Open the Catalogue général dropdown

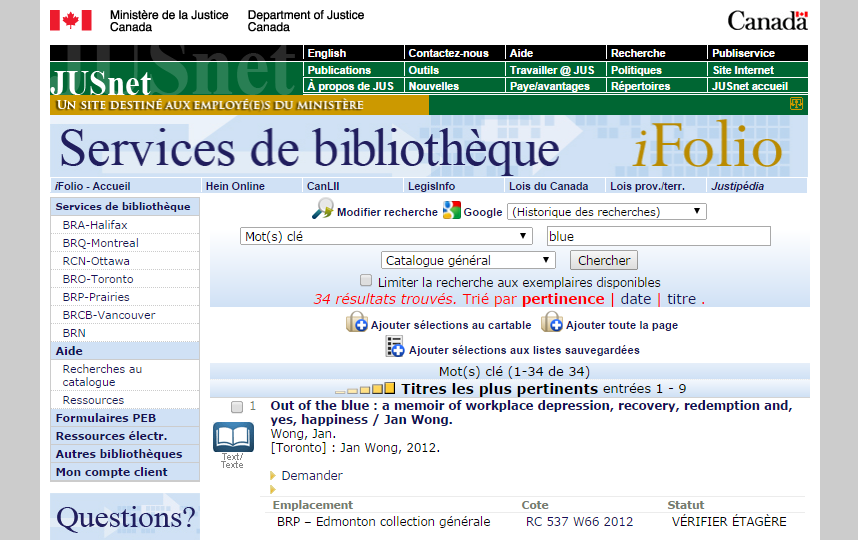tap(468, 260)
